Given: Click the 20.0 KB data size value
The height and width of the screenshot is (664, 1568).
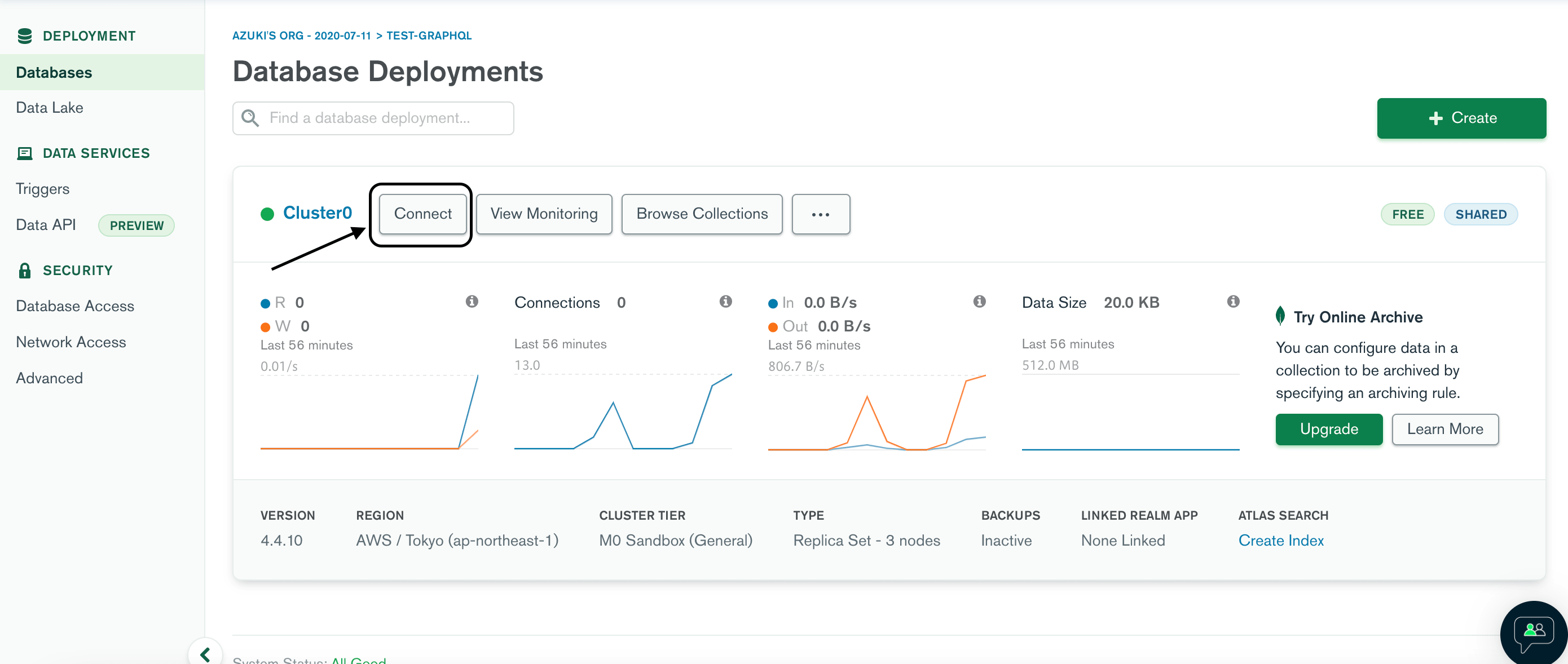Looking at the screenshot, I should pyautogui.click(x=1131, y=303).
